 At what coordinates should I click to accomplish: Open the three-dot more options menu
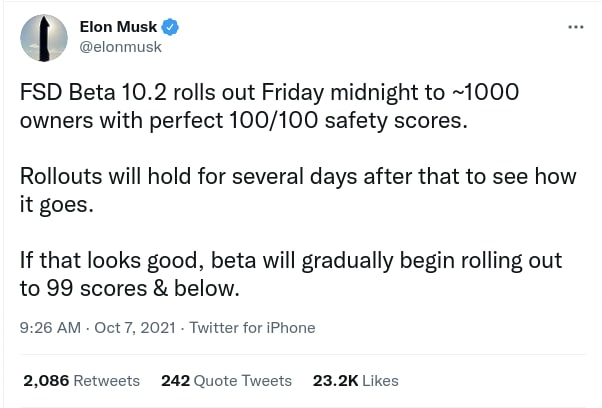pos(576,27)
